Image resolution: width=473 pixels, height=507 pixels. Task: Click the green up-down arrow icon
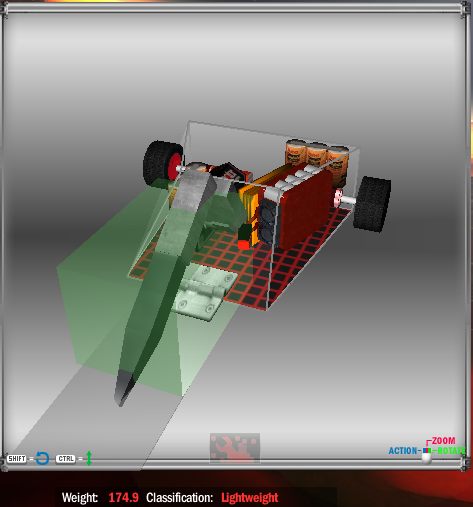pyautogui.click(x=89, y=458)
